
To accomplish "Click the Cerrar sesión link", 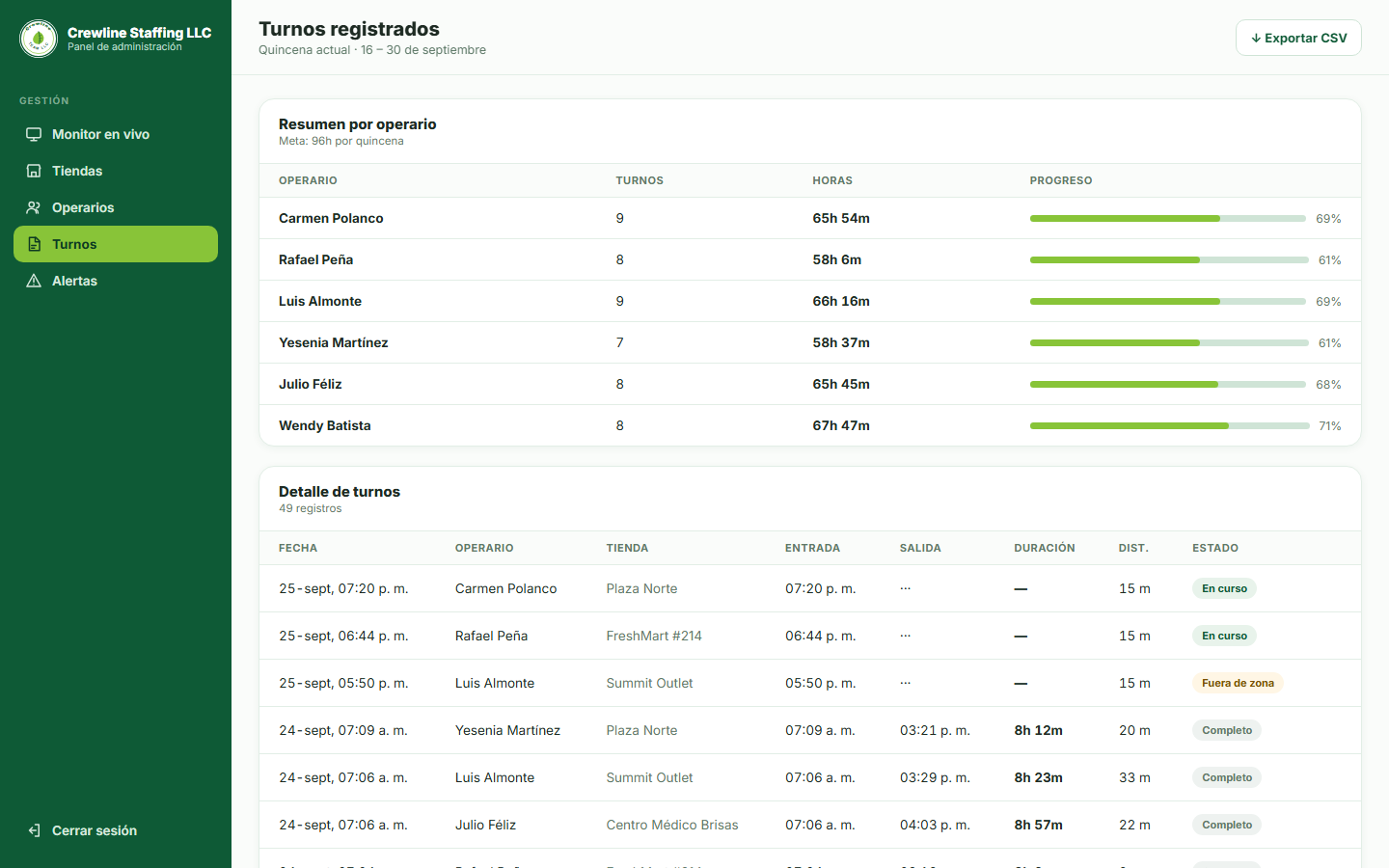I will [x=116, y=830].
